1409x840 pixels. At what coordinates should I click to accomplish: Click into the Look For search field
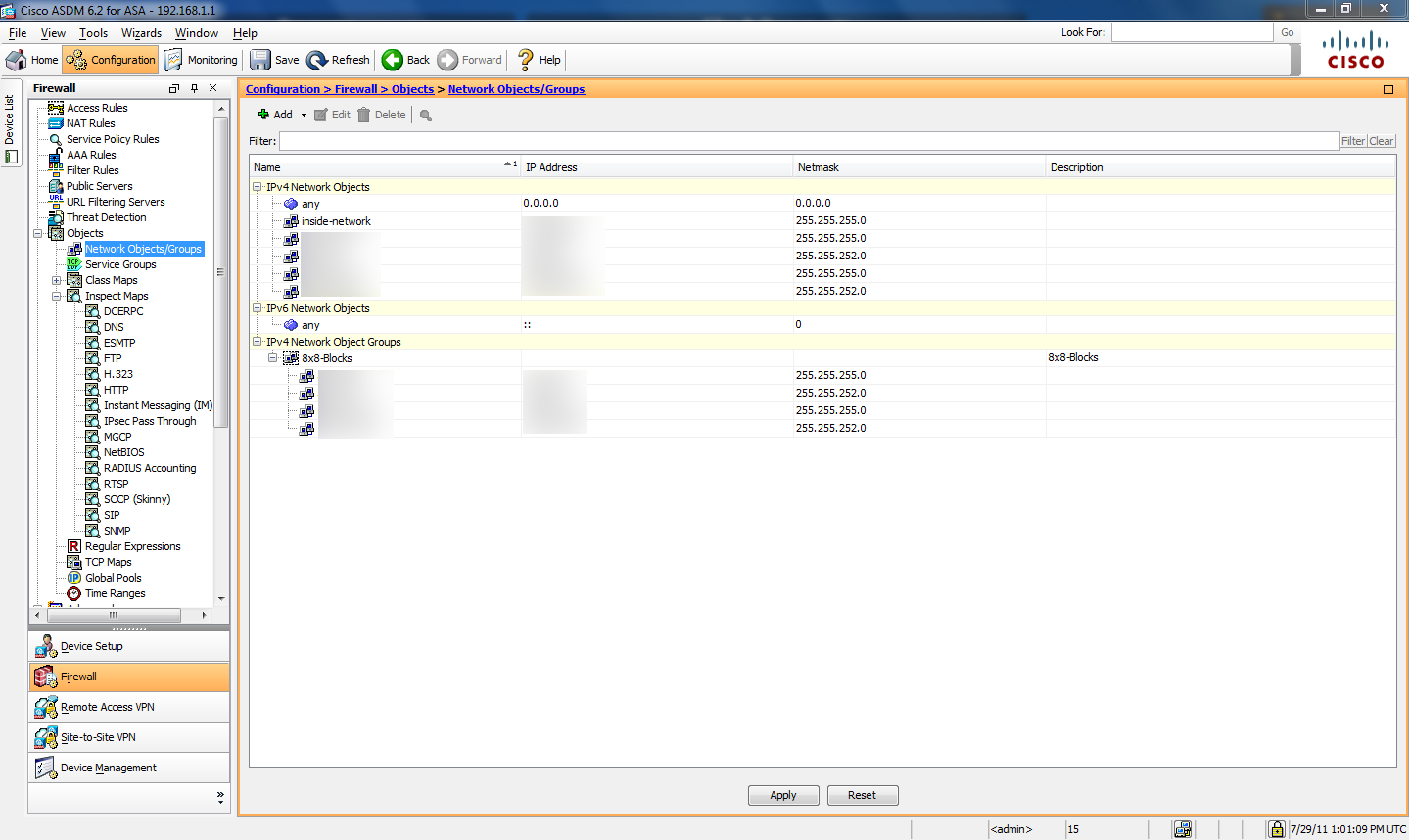[1192, 32]
